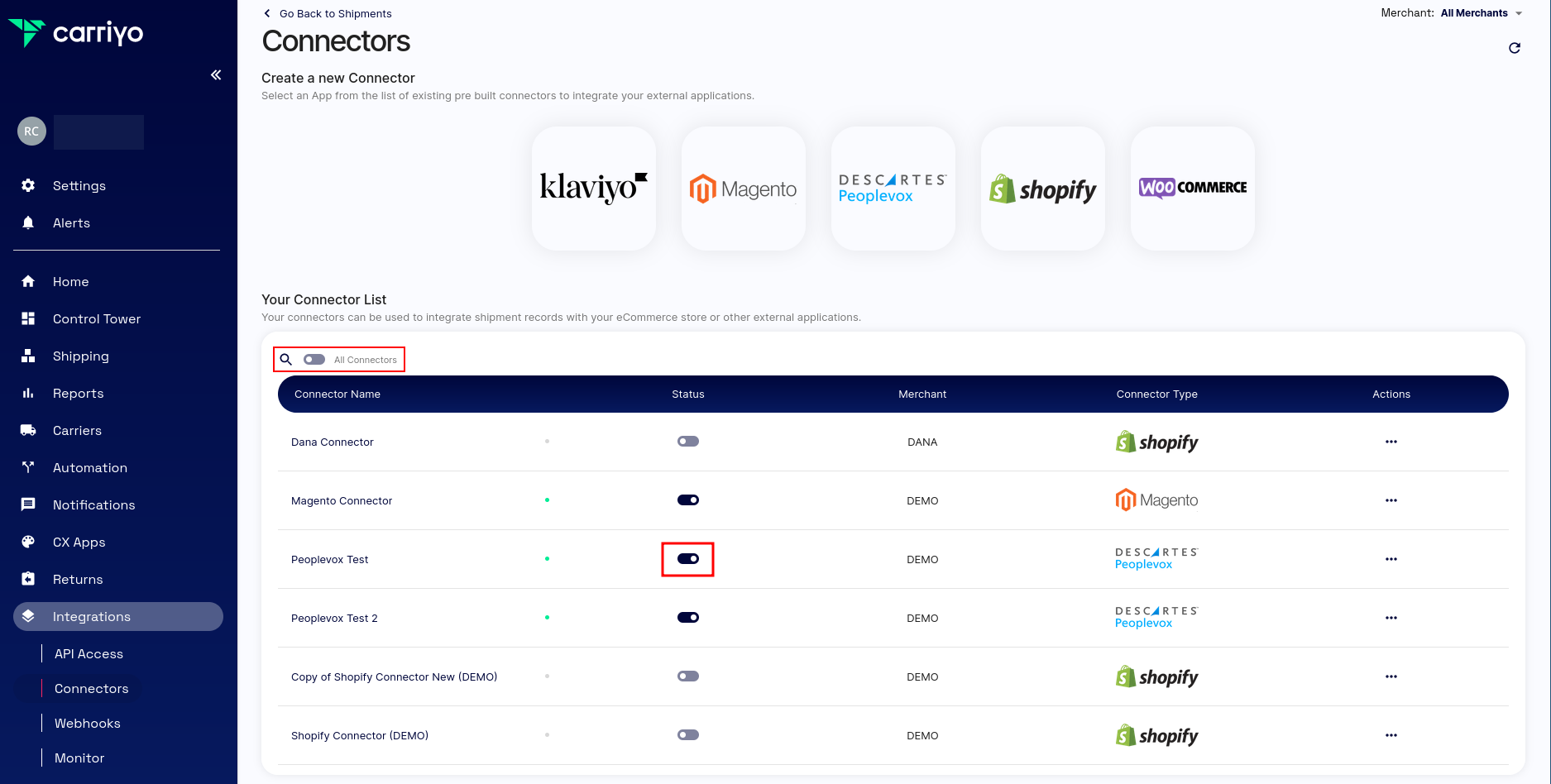This screenshot has height=784, width=1551.
Task: Disable the Peoplevox Test status toggle
Action: [688, 559]
